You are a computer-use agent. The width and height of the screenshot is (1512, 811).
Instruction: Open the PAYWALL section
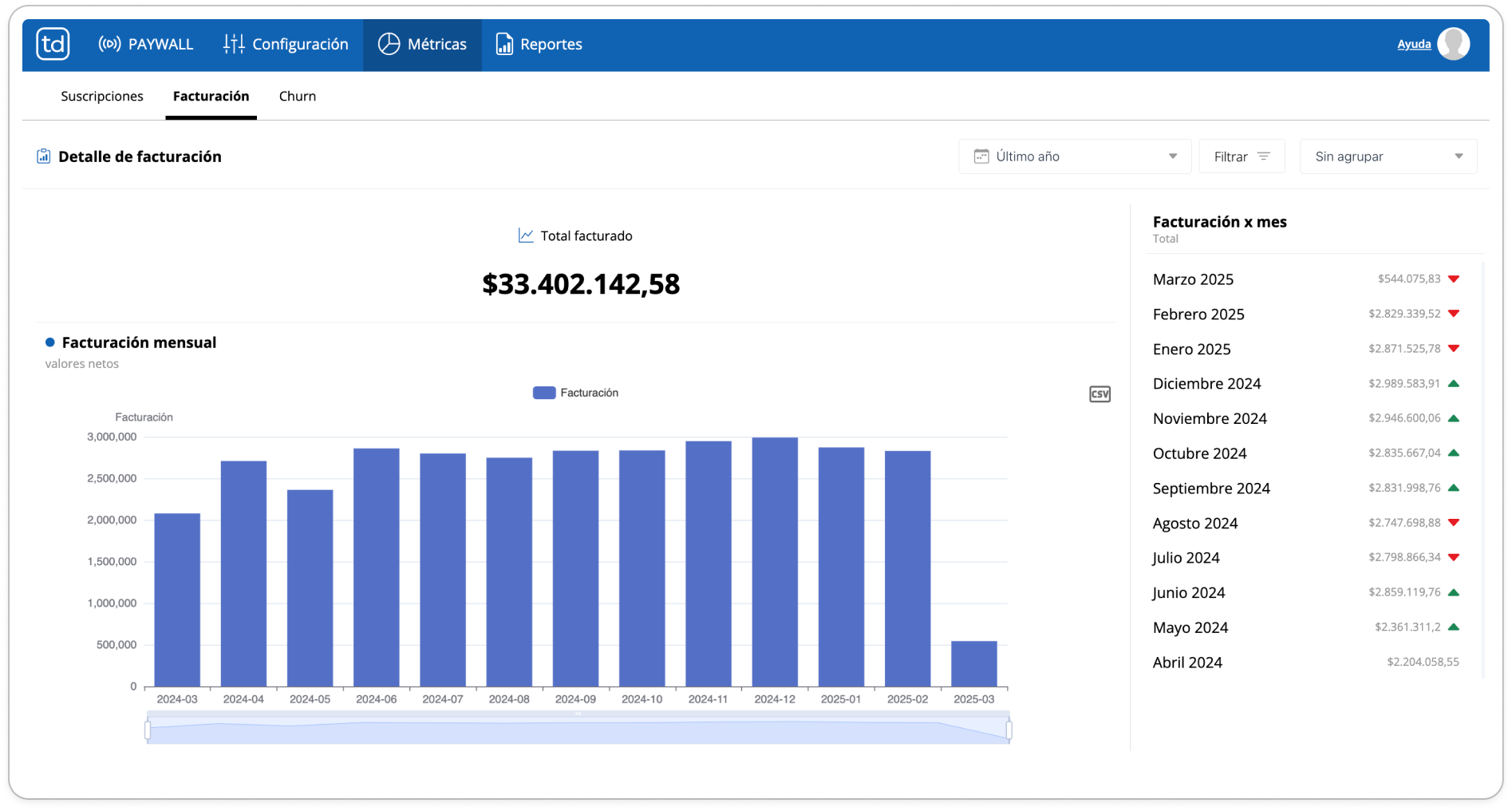[x=145, y=44]
